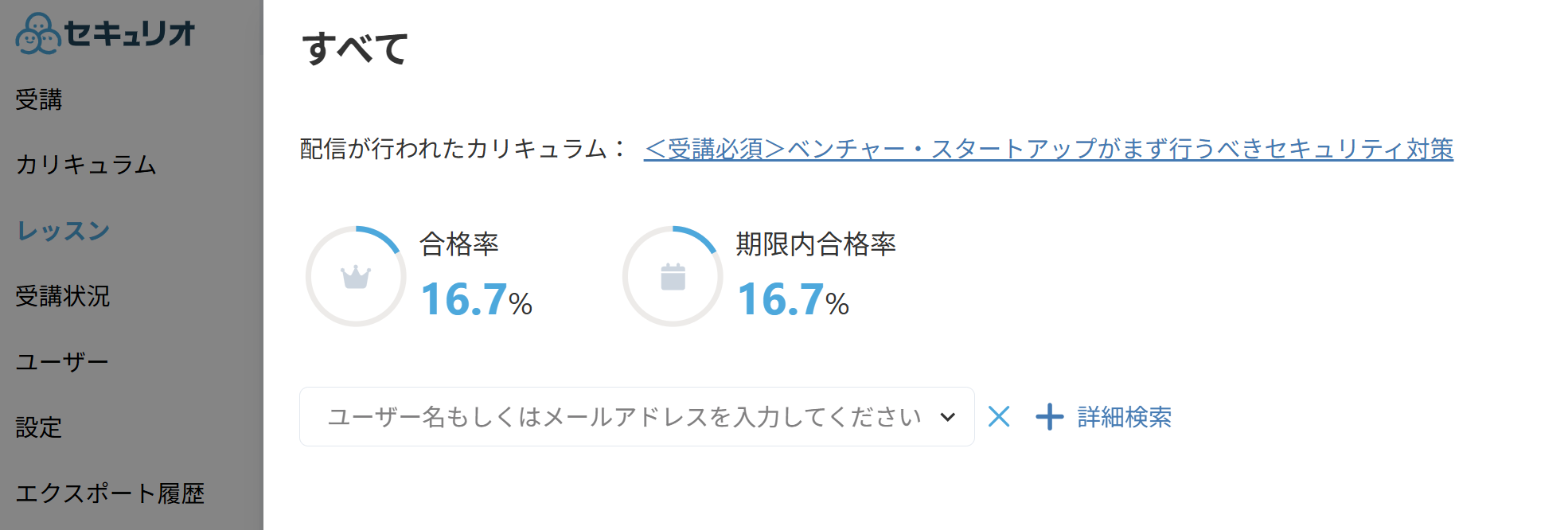
Task: Open 受講状況 in the sidebar
Action: click(63, 296)
